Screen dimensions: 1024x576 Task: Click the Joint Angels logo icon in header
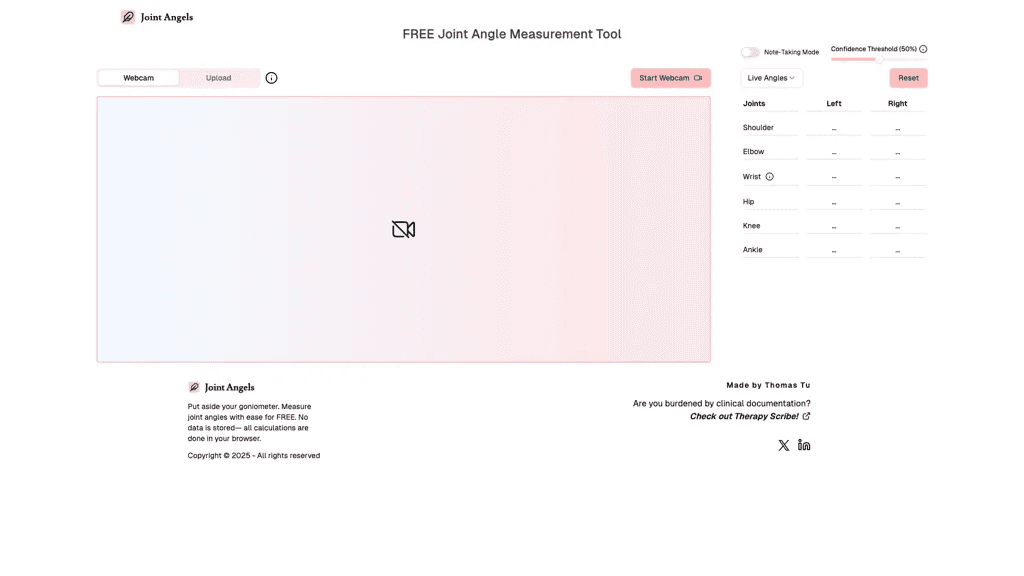[x=128, y=17]
